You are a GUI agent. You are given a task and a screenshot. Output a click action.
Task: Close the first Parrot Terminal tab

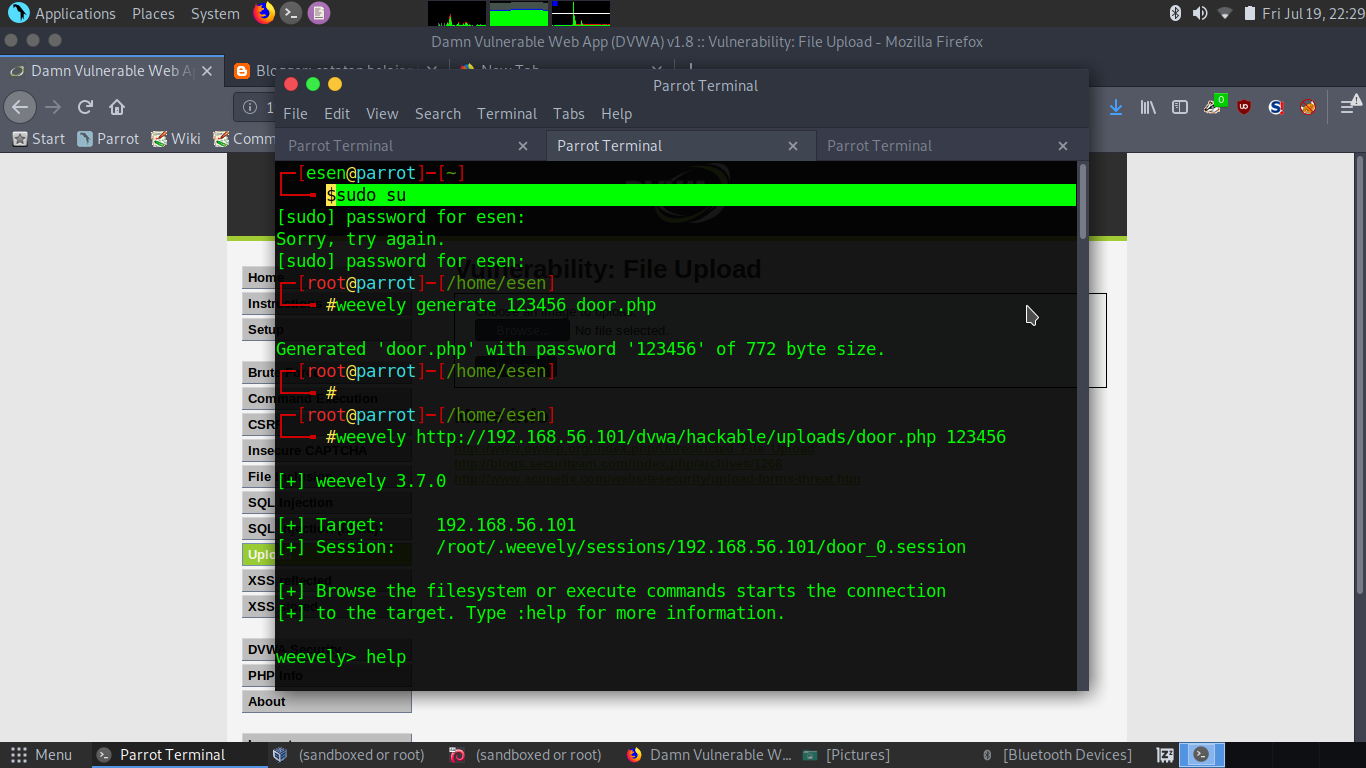[x=523, y=146]
